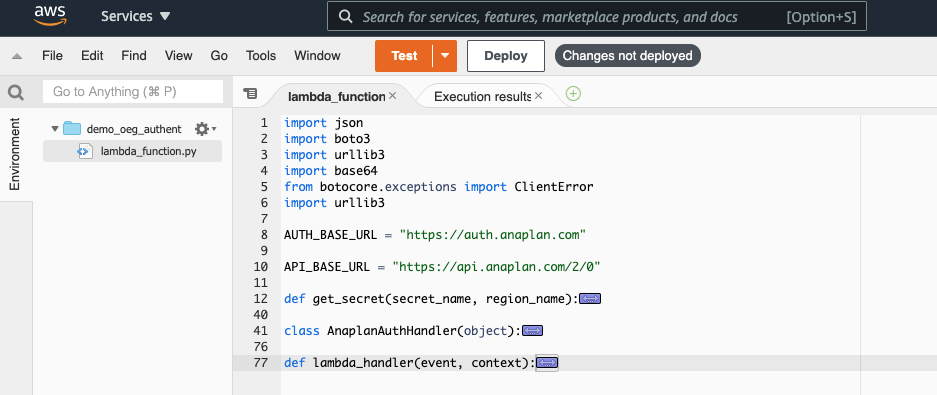Collapse the demo_oeg_authent folder tree
This screenshot has height=395, width=937.
[55, 128]
